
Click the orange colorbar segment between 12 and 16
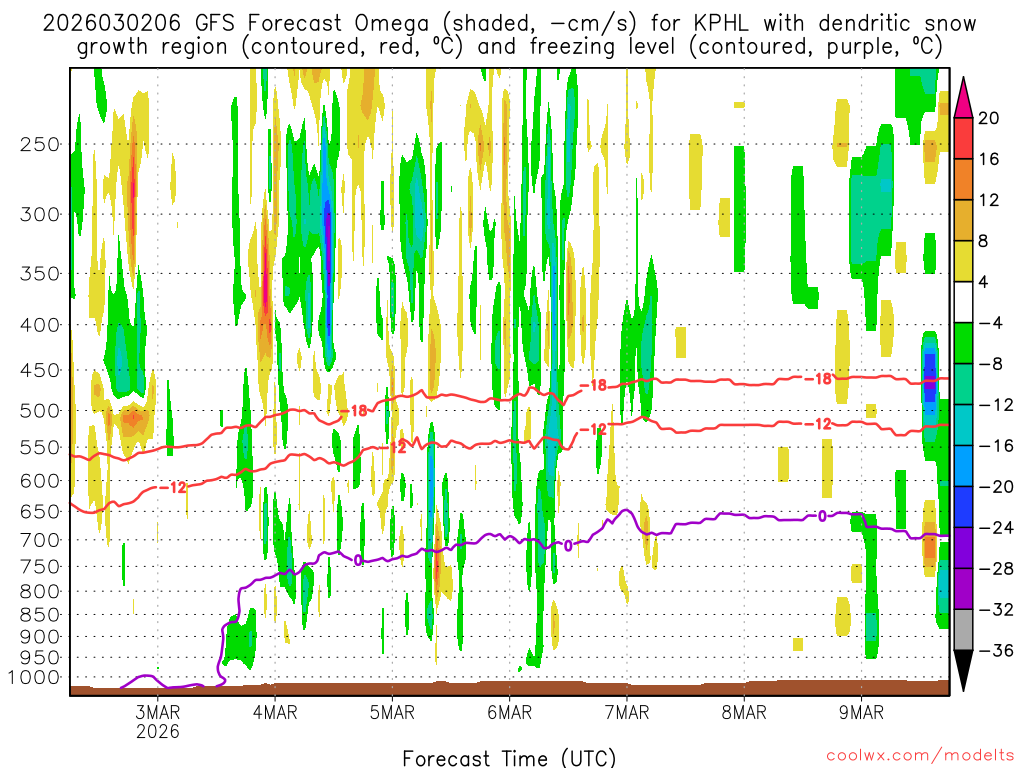pyautogui.click(x=965, y=179)
